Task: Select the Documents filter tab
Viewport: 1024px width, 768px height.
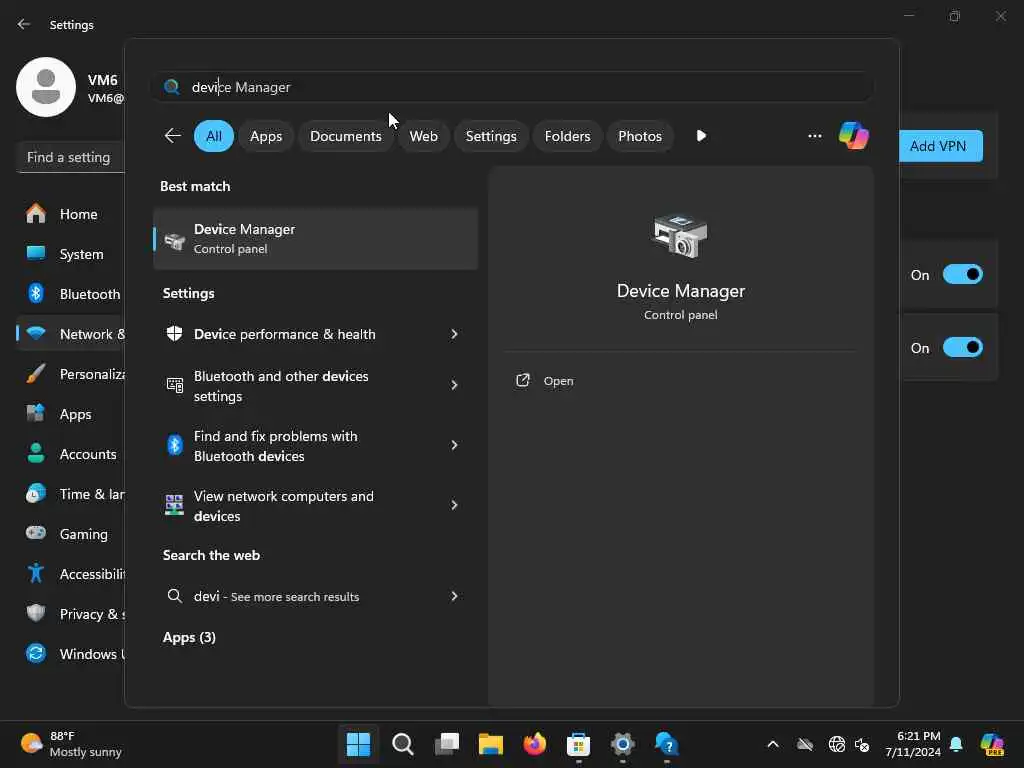Action: point(345,136)
